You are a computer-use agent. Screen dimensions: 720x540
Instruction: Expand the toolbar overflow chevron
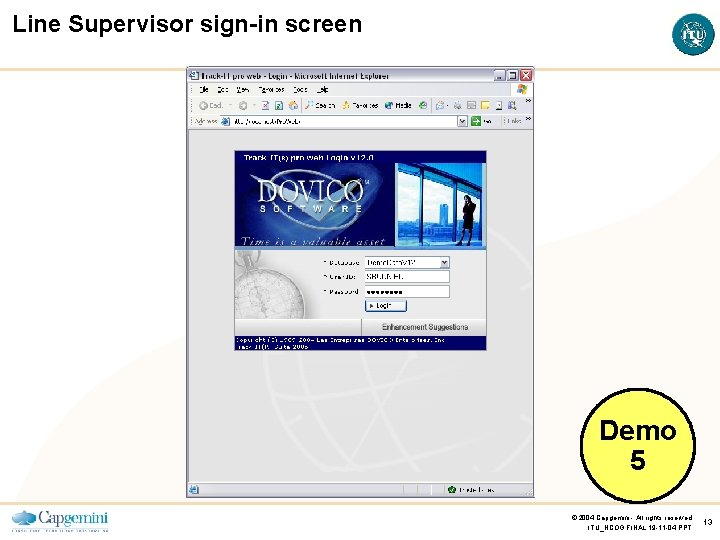(x=528, y=101)
